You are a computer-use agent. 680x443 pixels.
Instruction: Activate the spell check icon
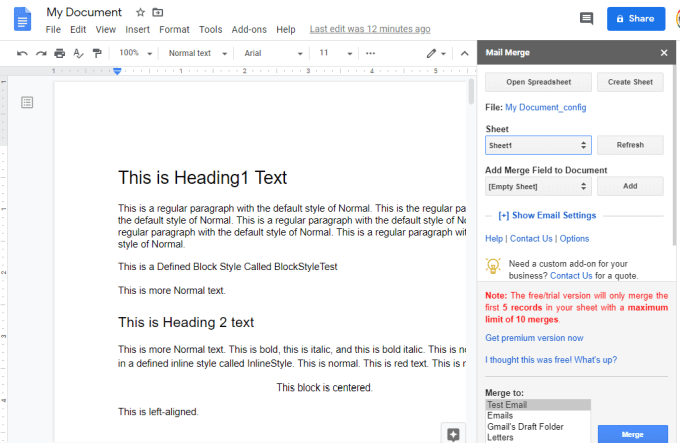pos(78,53)
